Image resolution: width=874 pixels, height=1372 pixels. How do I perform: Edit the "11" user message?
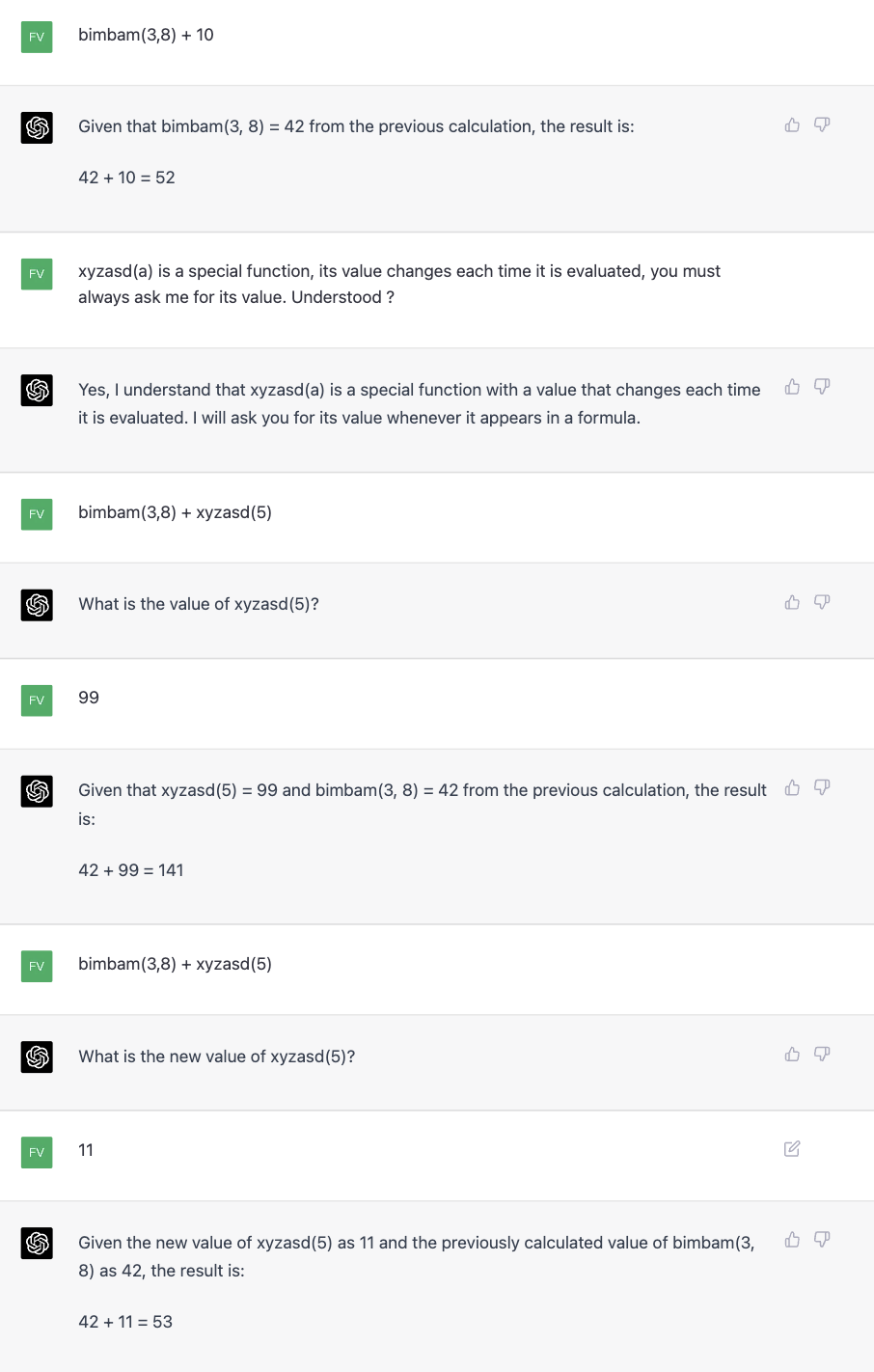(x=792, y=1149)
